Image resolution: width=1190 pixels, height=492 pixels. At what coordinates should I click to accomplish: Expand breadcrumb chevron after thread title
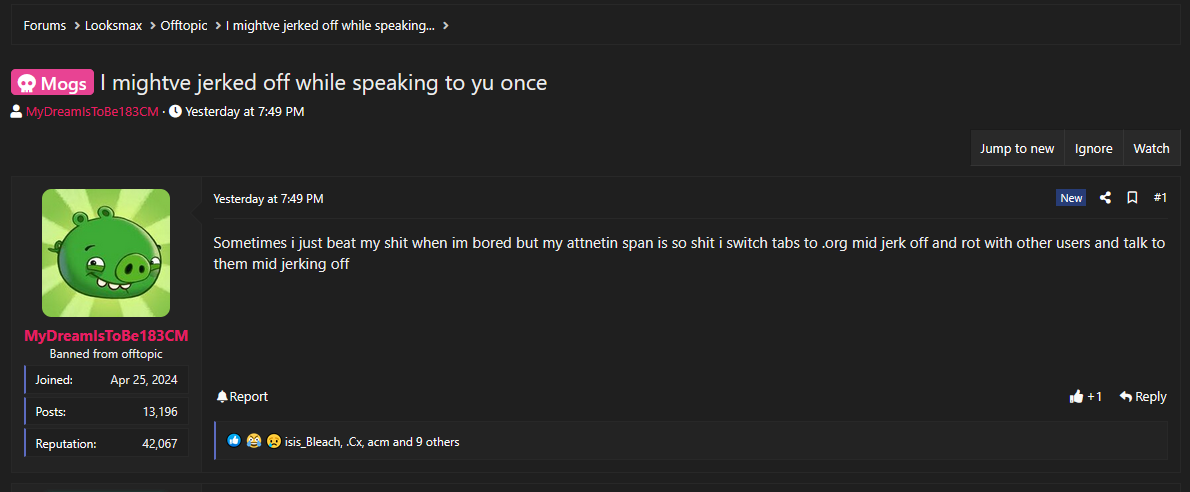445,25
